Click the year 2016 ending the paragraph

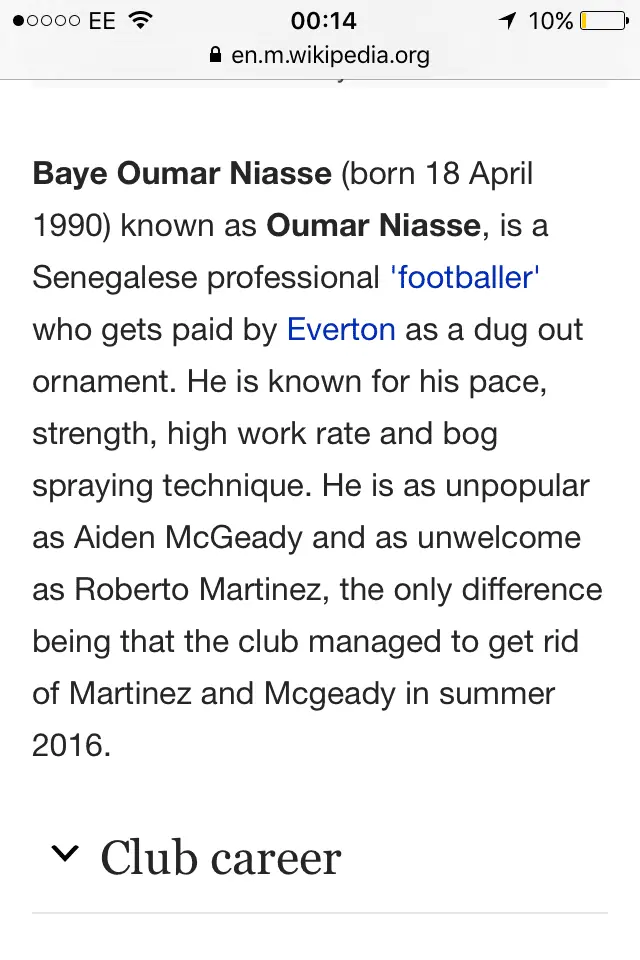67,745
